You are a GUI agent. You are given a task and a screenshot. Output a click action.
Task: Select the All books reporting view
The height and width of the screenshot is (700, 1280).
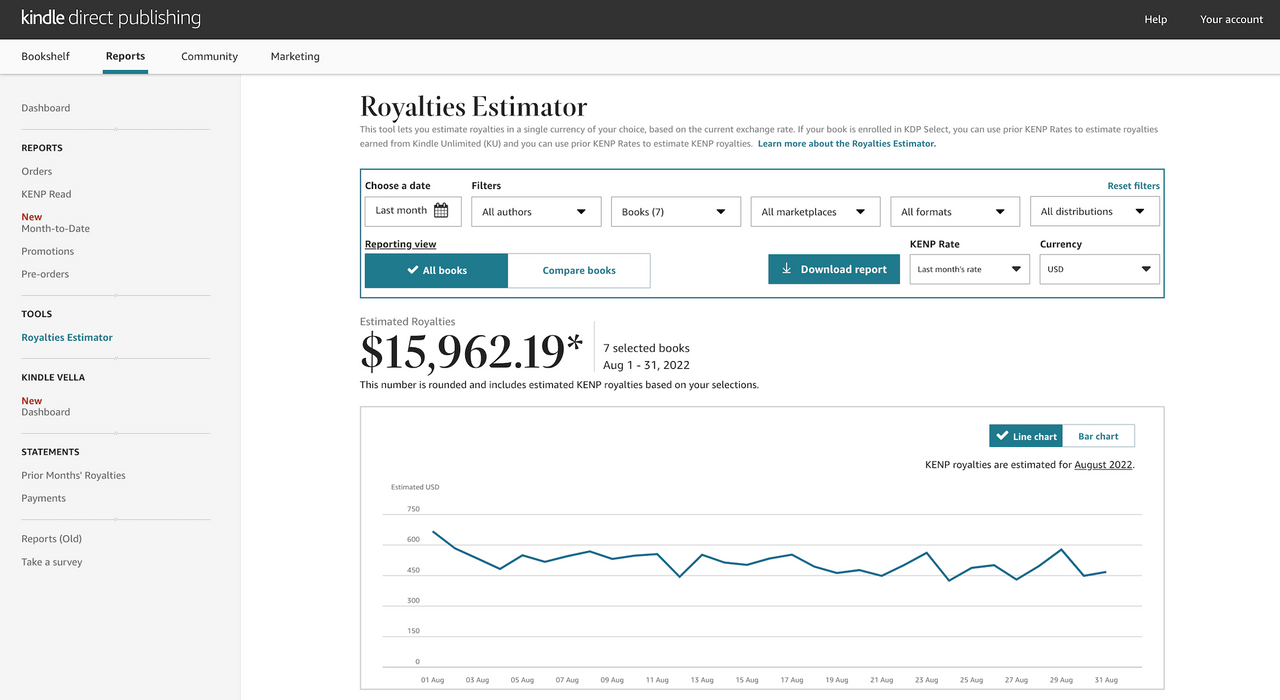click(436, 270)
